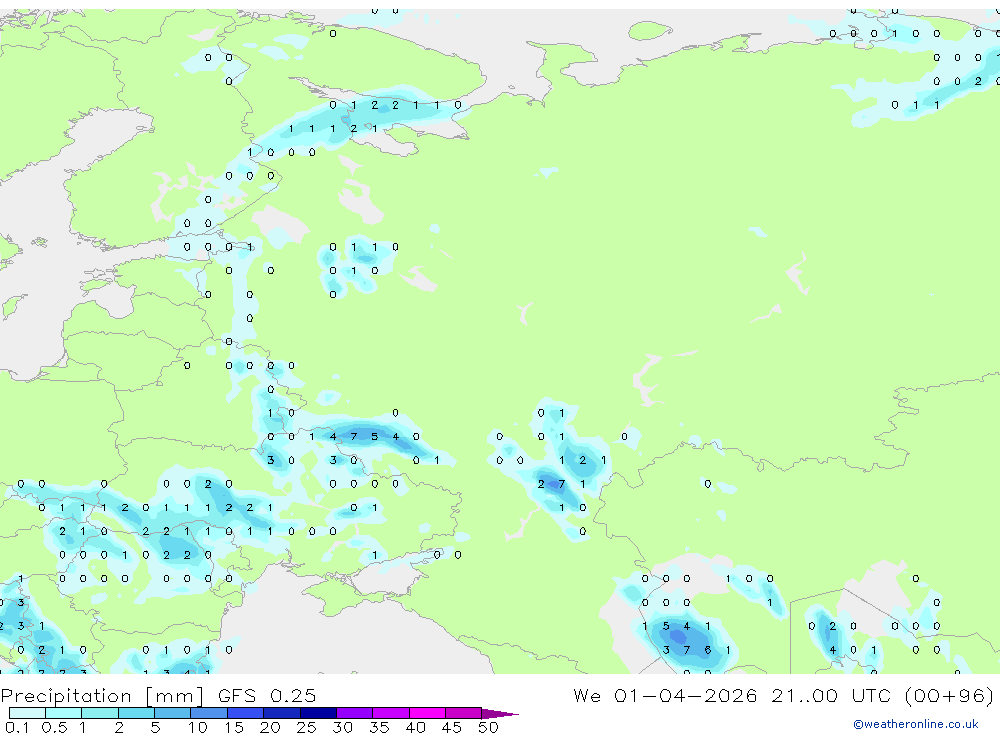
Task: Choose the 35–40 mm purple legend swatch
Action: point(391,713)
